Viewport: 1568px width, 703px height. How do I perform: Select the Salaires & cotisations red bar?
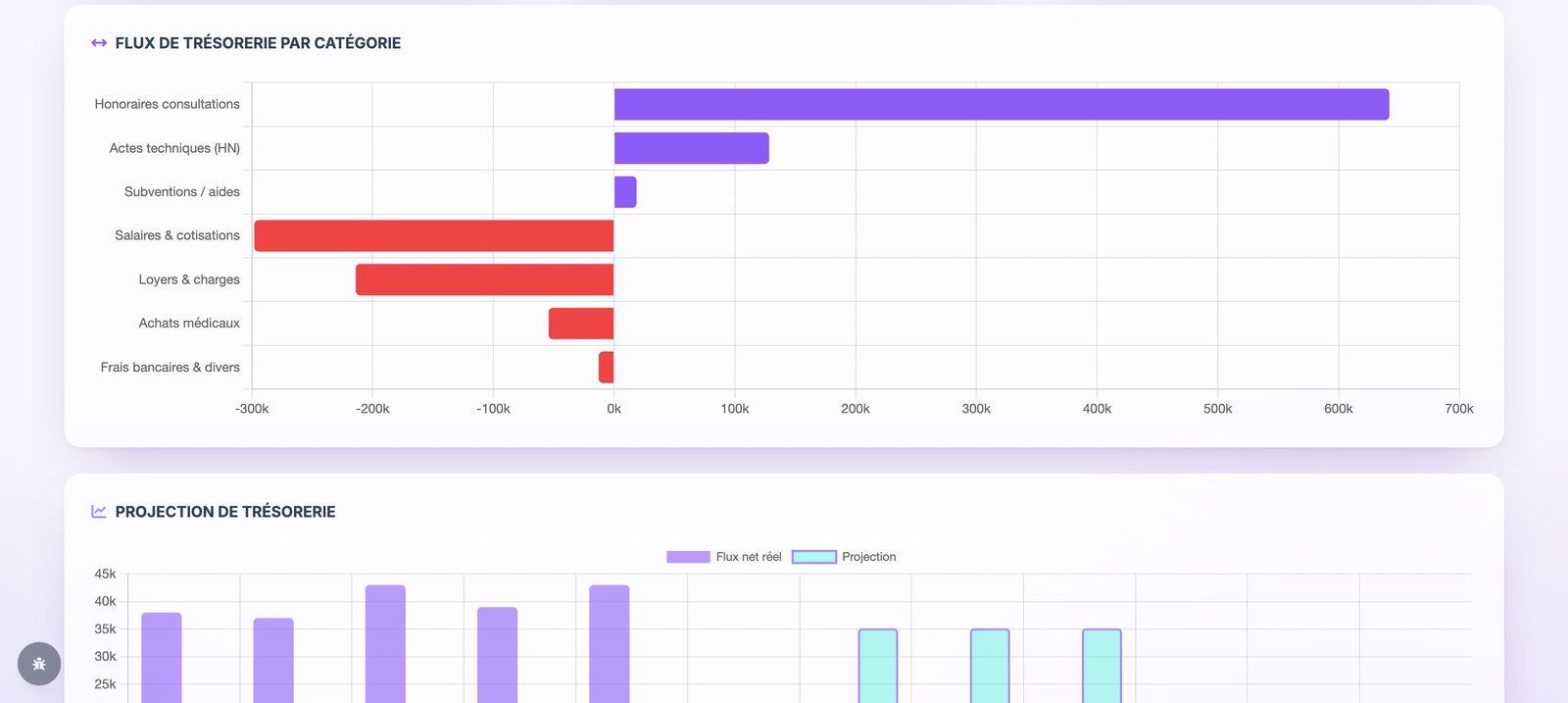pyautogui.click(x=434, y=236)
